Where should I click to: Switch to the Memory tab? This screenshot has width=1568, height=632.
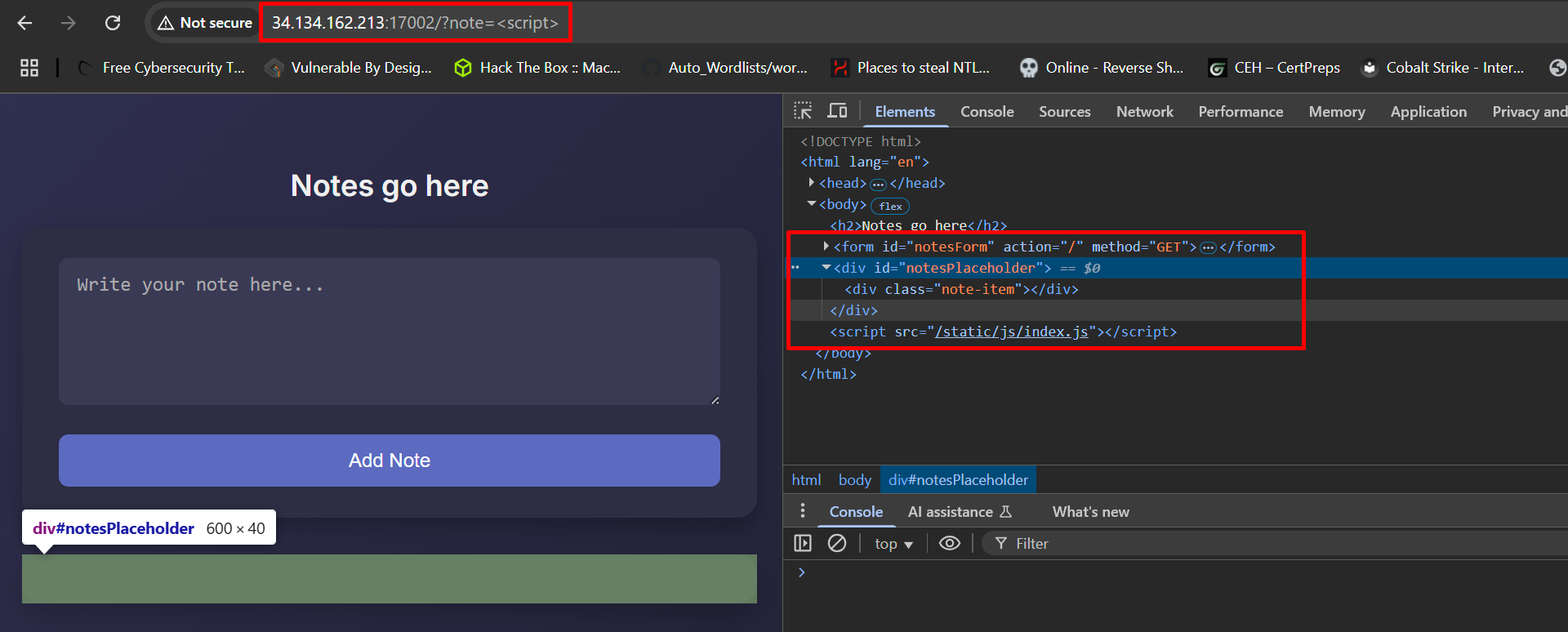(x=1337, y=112)
